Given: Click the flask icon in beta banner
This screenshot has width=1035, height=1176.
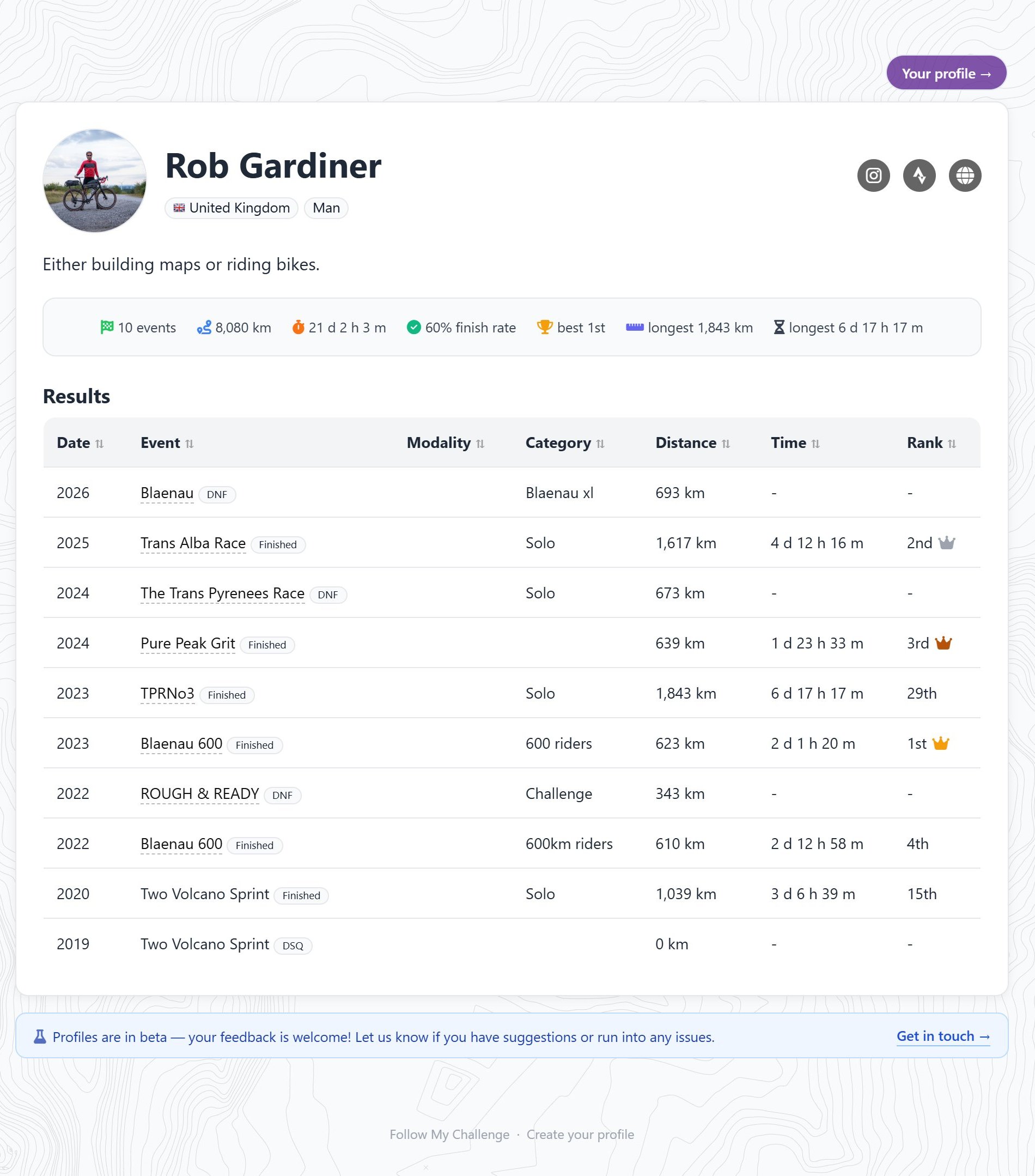Looking at the screenshot, I should (40, 1037).
